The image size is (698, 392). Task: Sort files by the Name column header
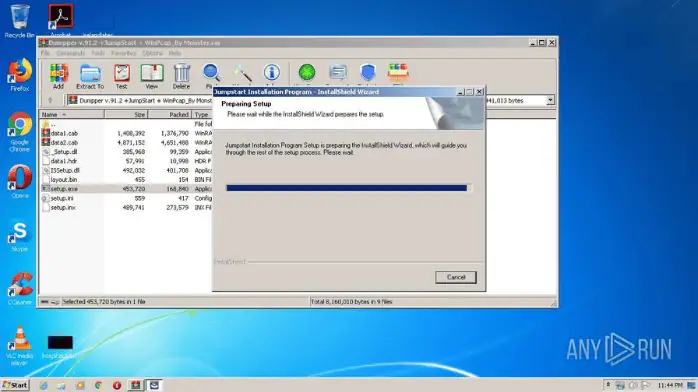coord(72,114)
